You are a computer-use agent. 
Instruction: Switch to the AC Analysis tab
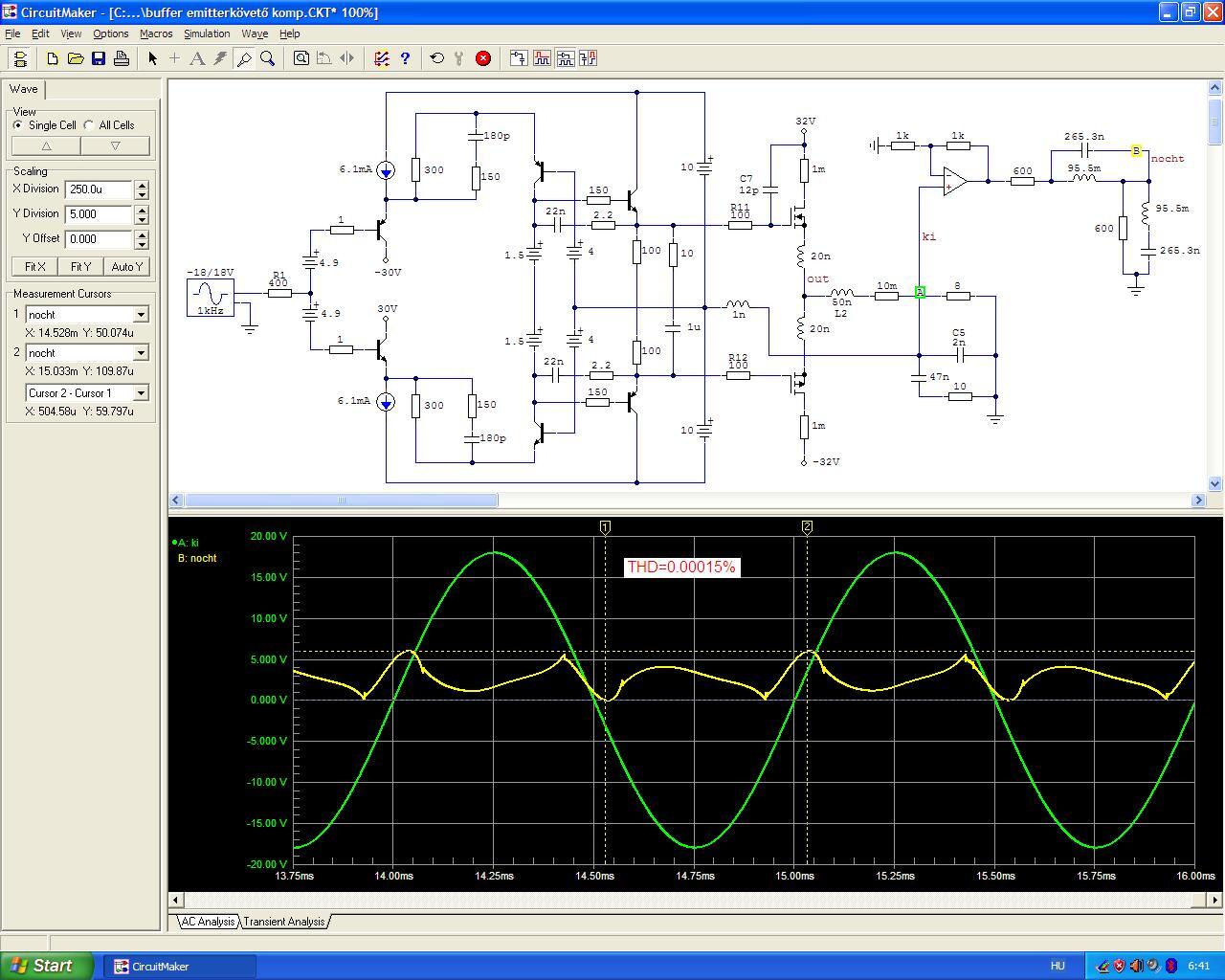(208, 922)
